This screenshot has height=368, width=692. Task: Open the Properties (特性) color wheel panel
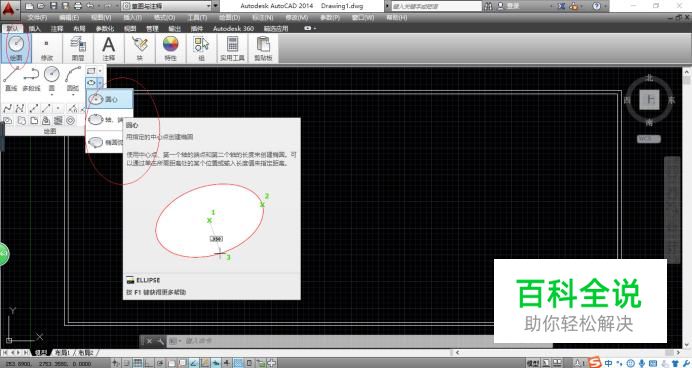[x=170, y=48]
